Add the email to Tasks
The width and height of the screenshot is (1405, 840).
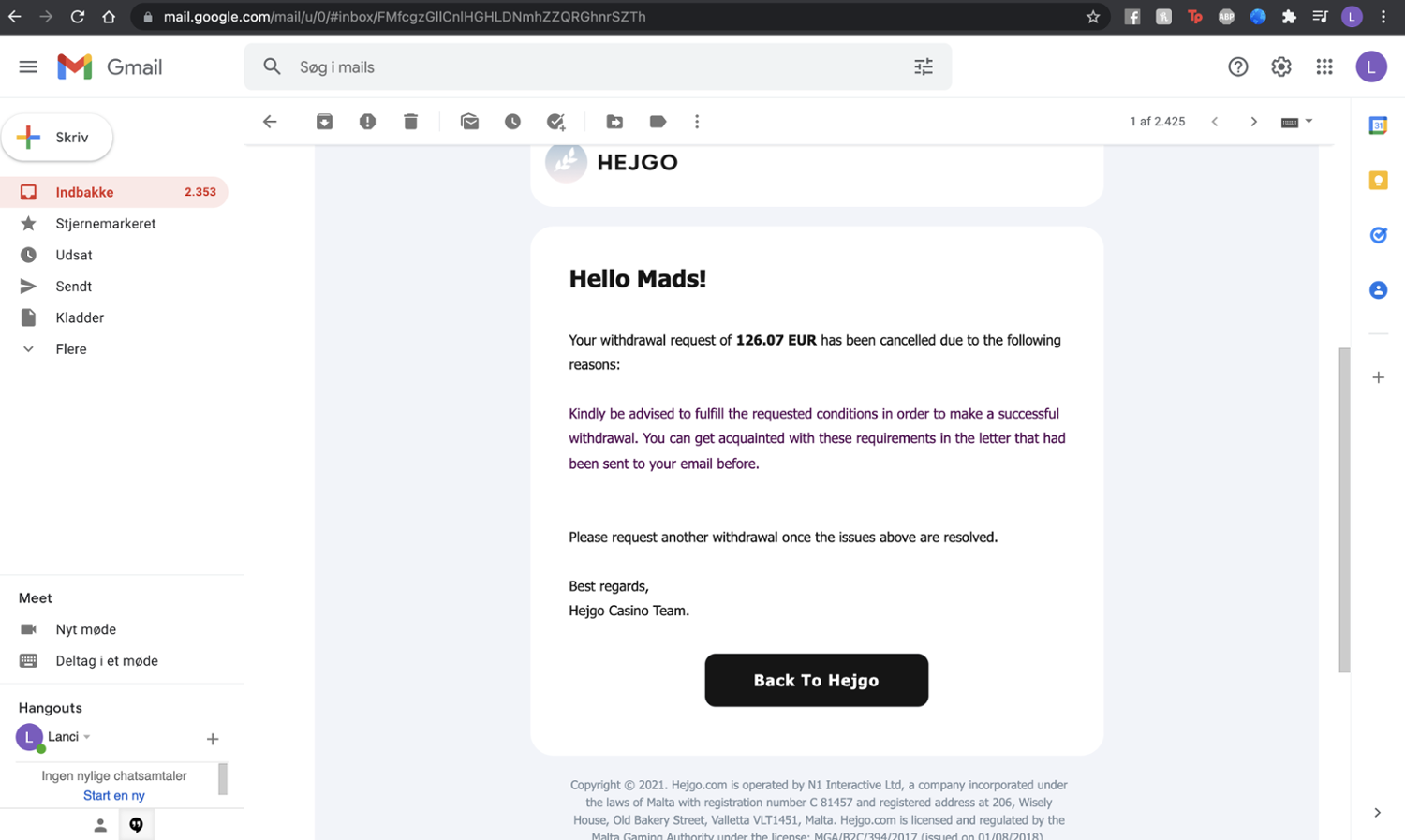pyautogui.click(x=556, y=122)
